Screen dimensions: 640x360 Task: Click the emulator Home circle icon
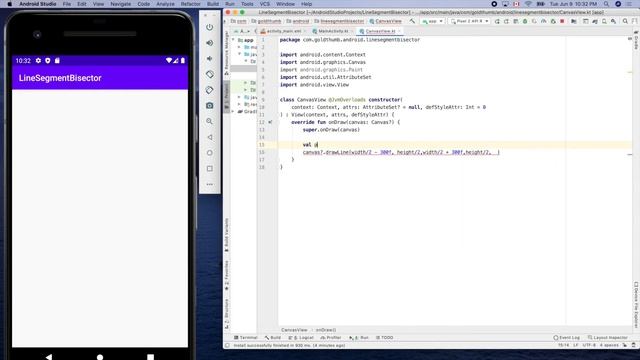tap(209, 153)
